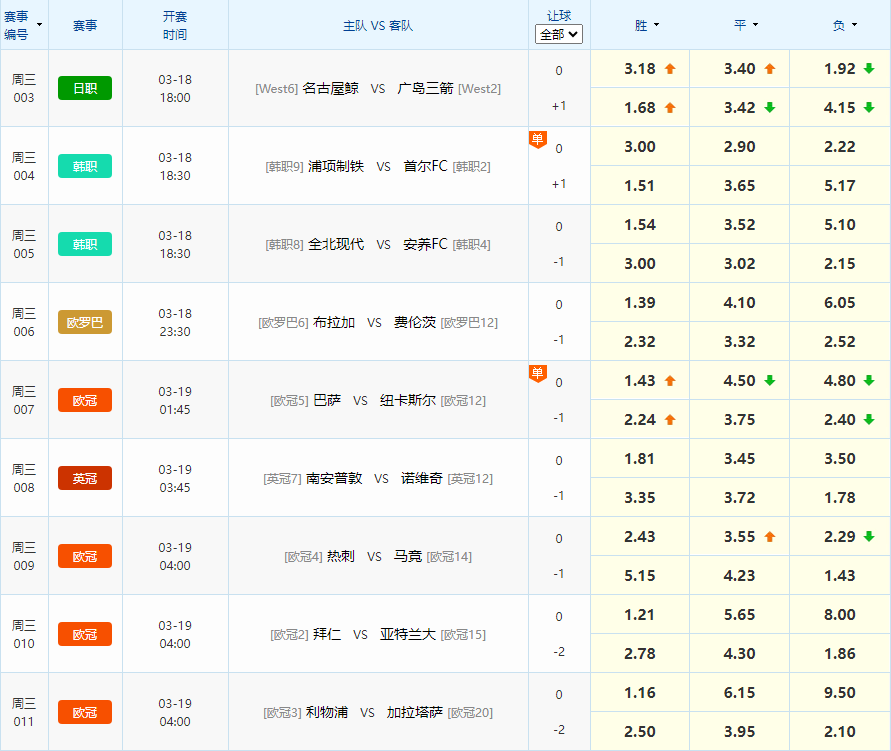Select win odds 1.54 for 全北现代
The image size is (891, 751).
pyautogui.click(x=640, y=224)
